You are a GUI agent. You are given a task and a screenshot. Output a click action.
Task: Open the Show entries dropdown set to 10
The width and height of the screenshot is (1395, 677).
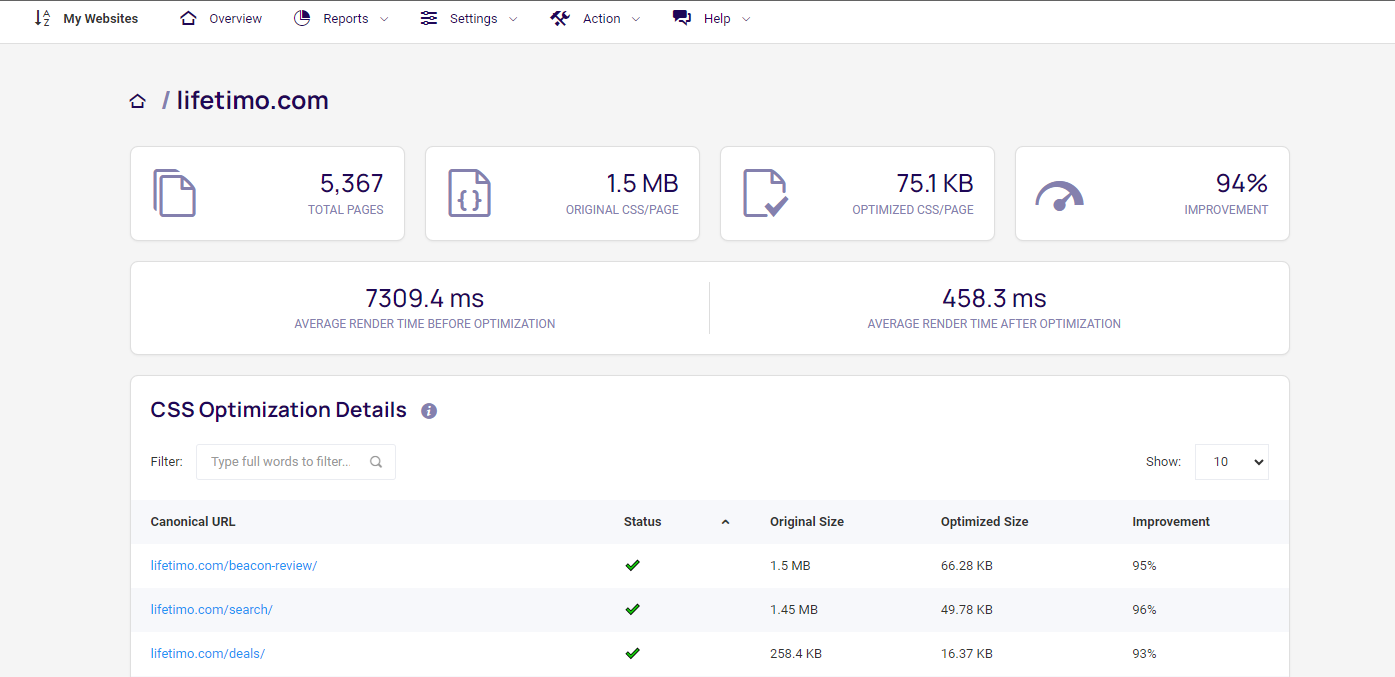1231,461
